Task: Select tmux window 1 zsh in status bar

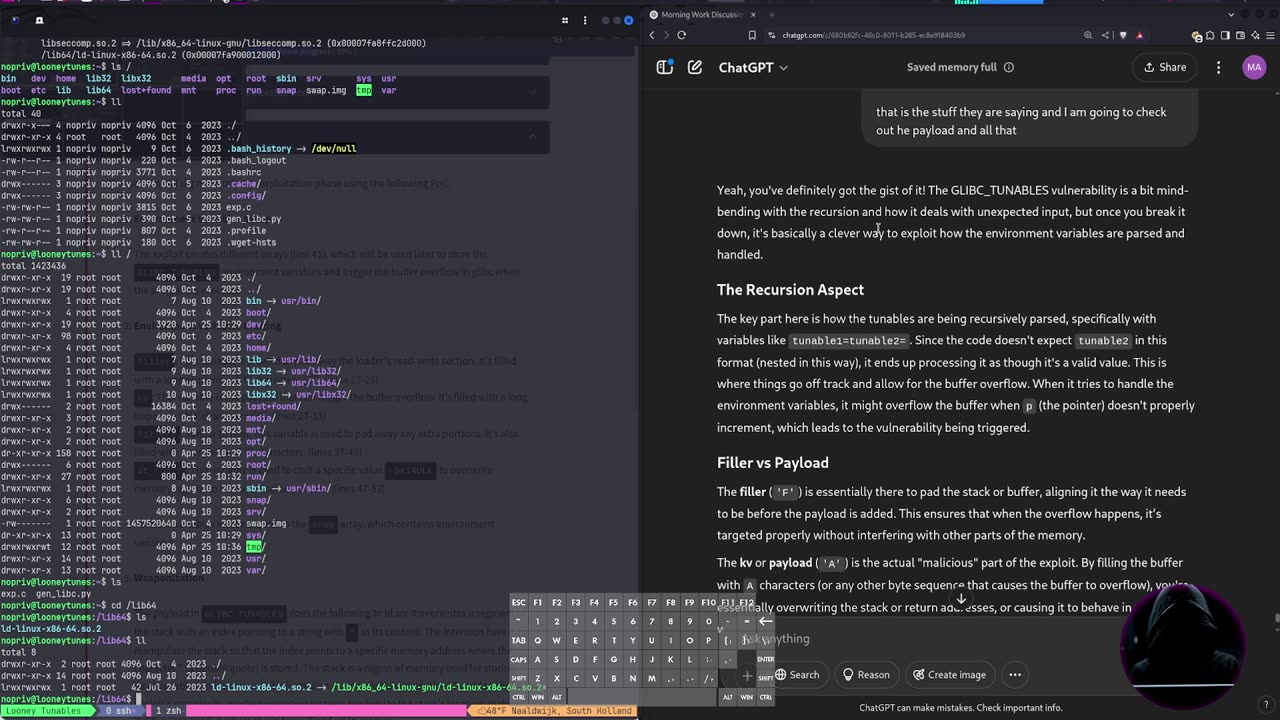Action: coord(168,711)
